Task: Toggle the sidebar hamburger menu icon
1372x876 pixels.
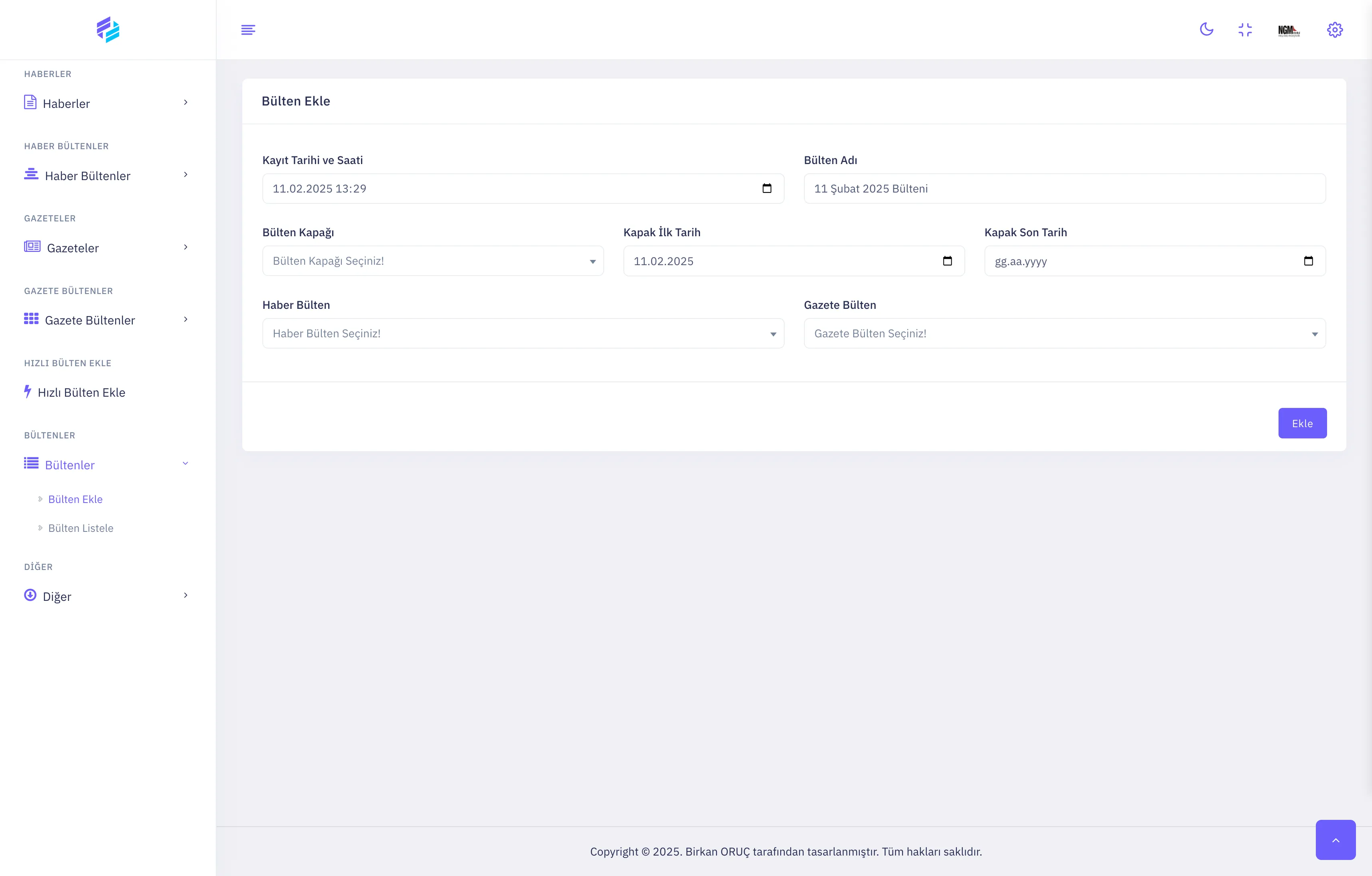Action: click(248, 30)
